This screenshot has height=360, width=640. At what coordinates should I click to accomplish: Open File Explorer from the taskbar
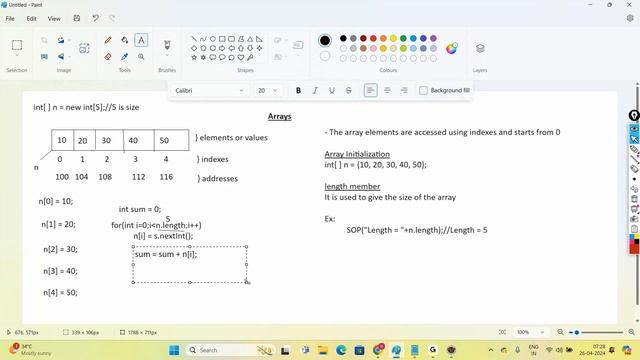[323, 350]
